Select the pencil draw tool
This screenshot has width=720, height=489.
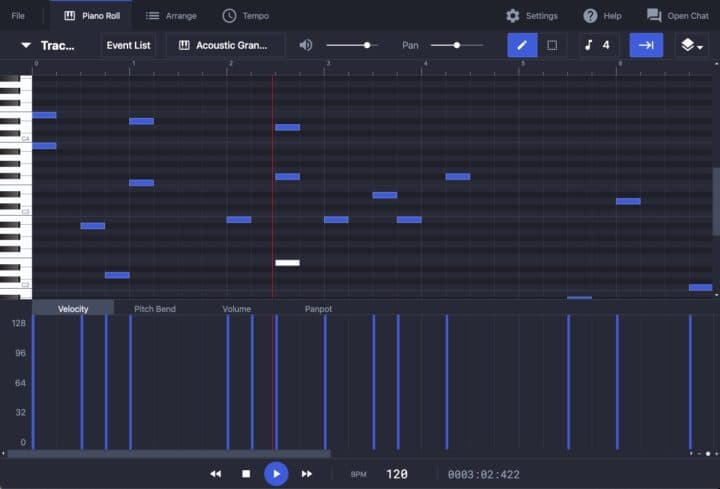pos(522,45)
